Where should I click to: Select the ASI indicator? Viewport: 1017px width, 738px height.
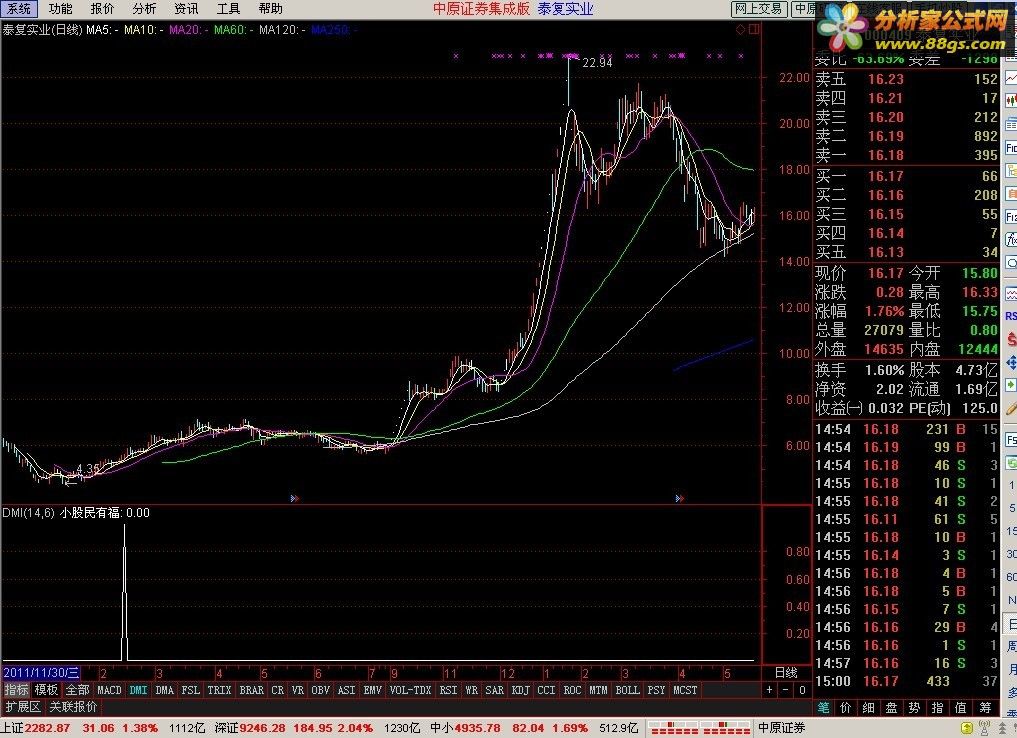(x=346, y=690)
